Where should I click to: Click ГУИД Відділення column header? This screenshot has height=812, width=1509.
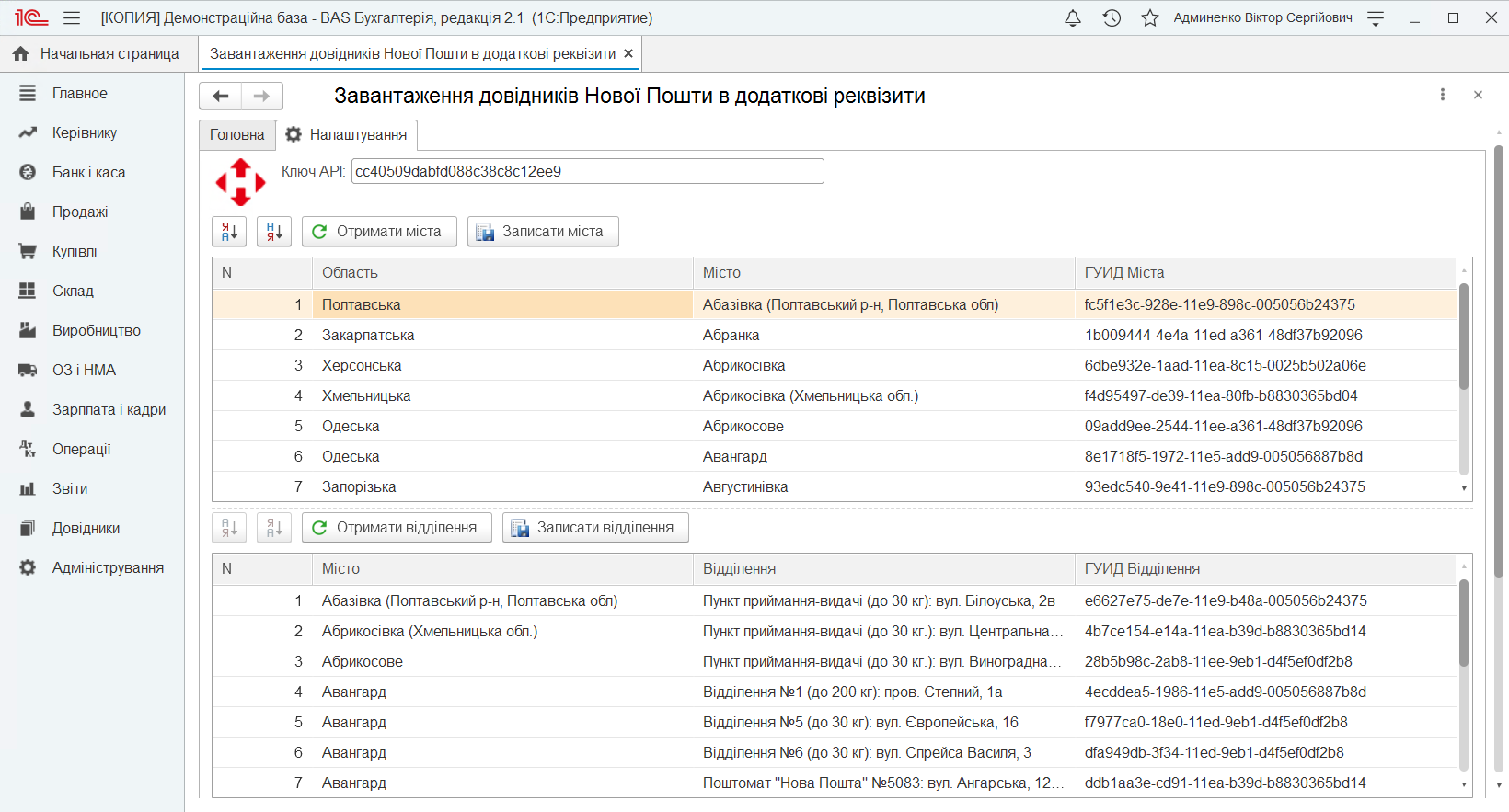coord(1265,568)
